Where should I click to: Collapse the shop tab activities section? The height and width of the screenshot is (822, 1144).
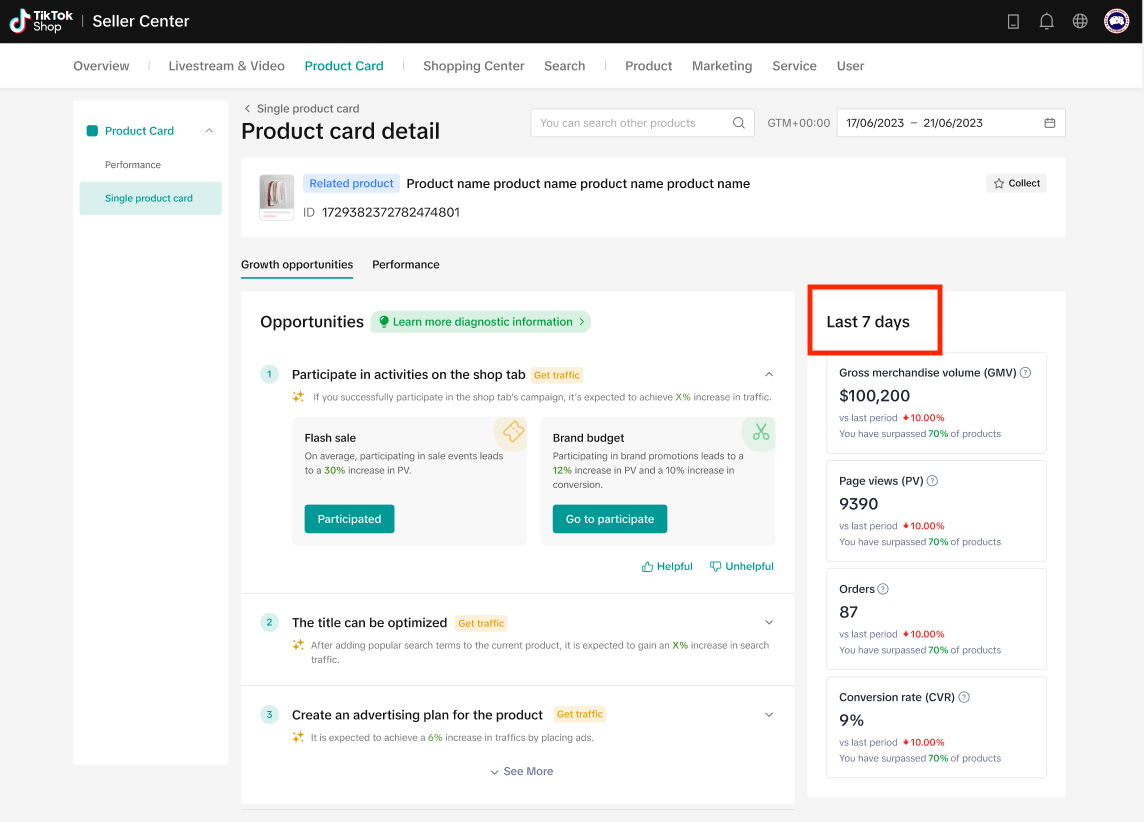point(768,375)
